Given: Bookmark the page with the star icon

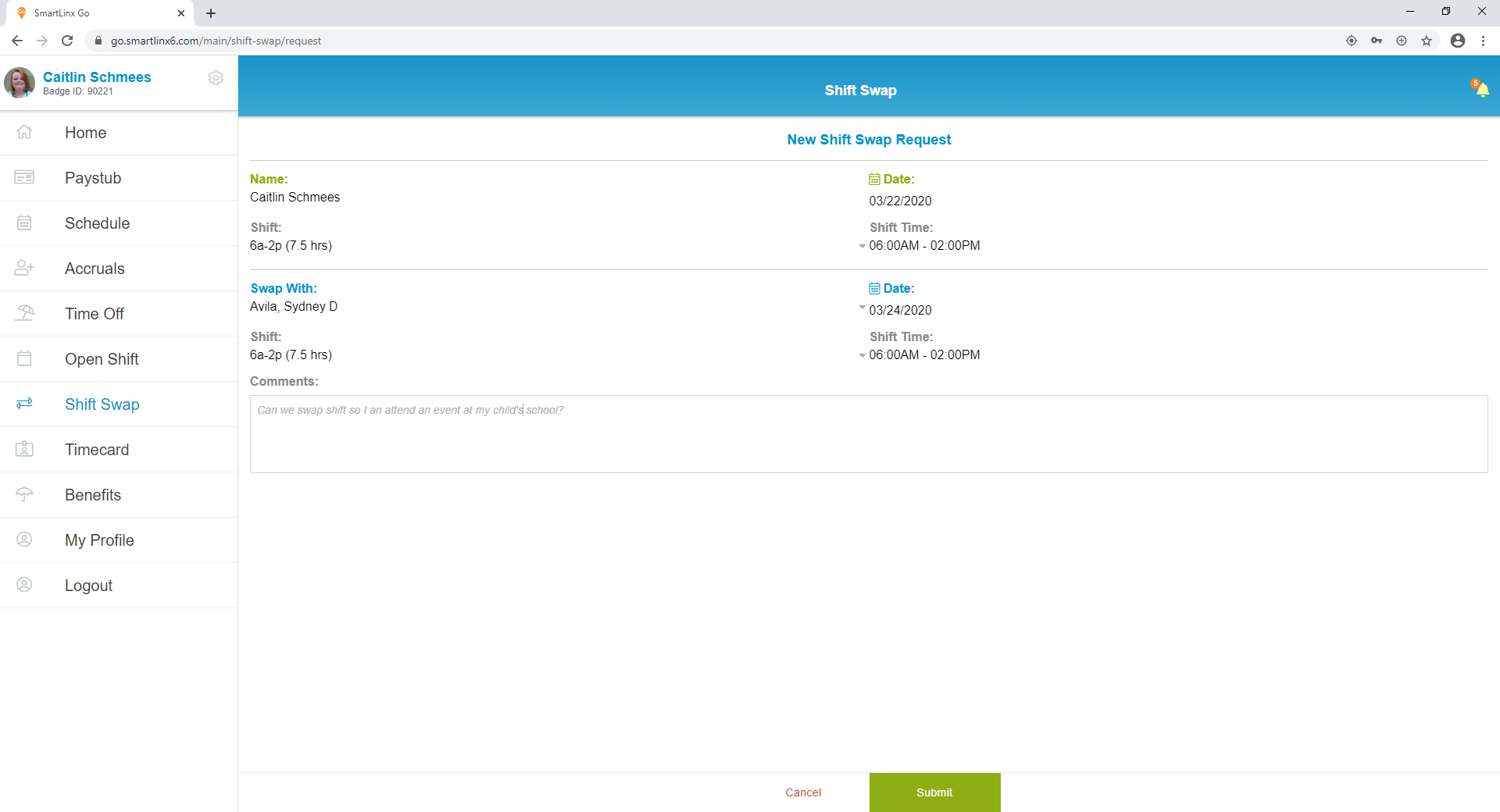Looking at the screenshot, I should pyautogui.click(x=1427, y=41).
